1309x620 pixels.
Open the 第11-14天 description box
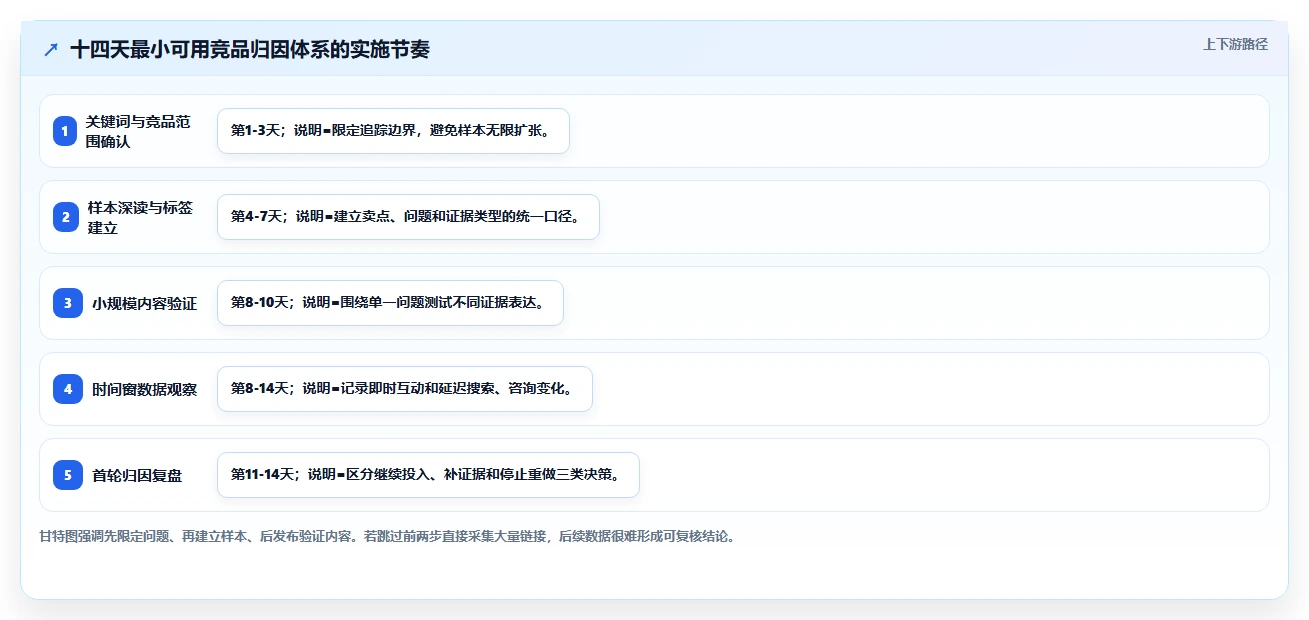pos(428,475)
